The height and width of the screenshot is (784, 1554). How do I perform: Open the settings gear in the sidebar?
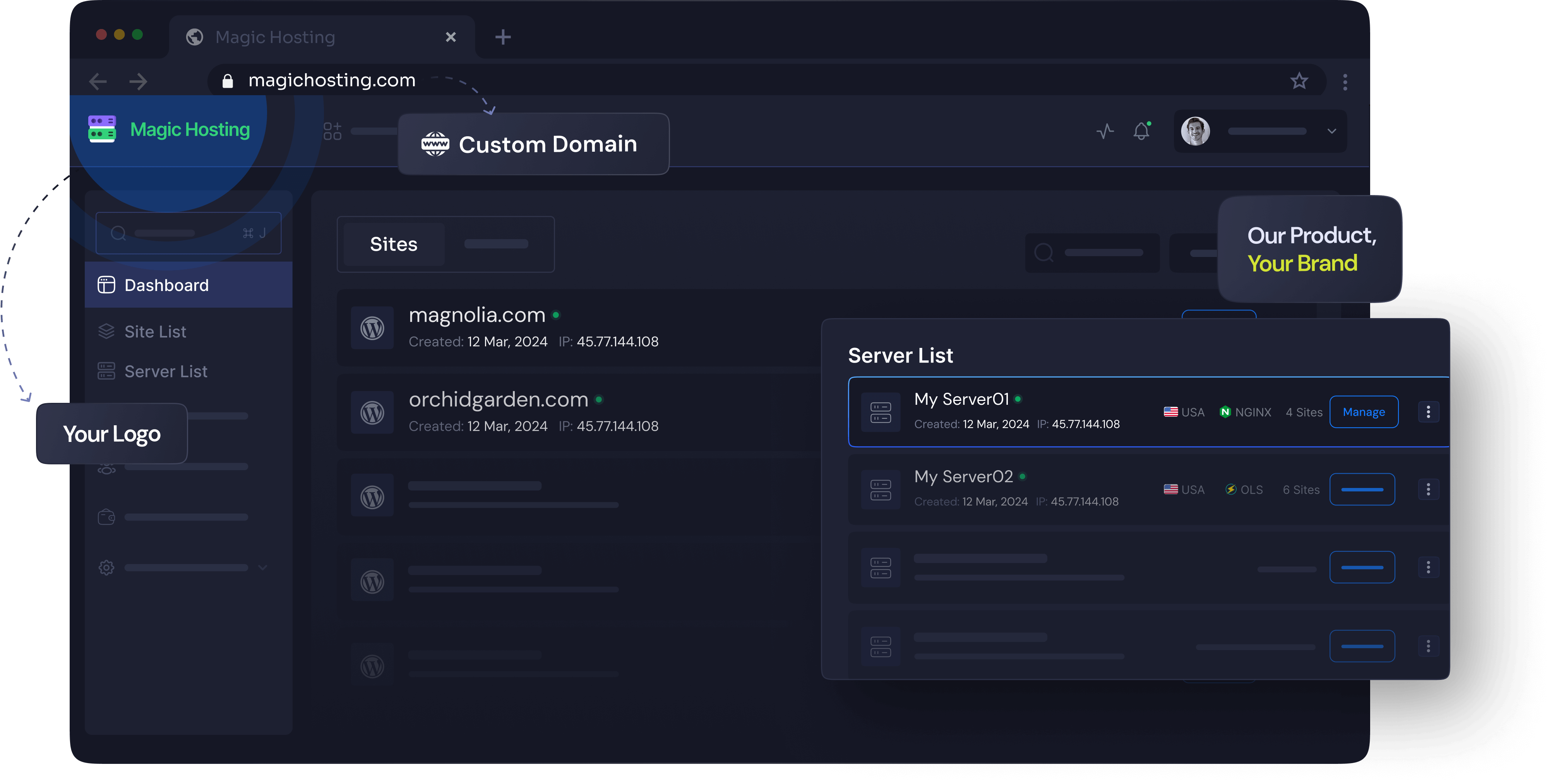pyautogui.click(x=106, y=568)
